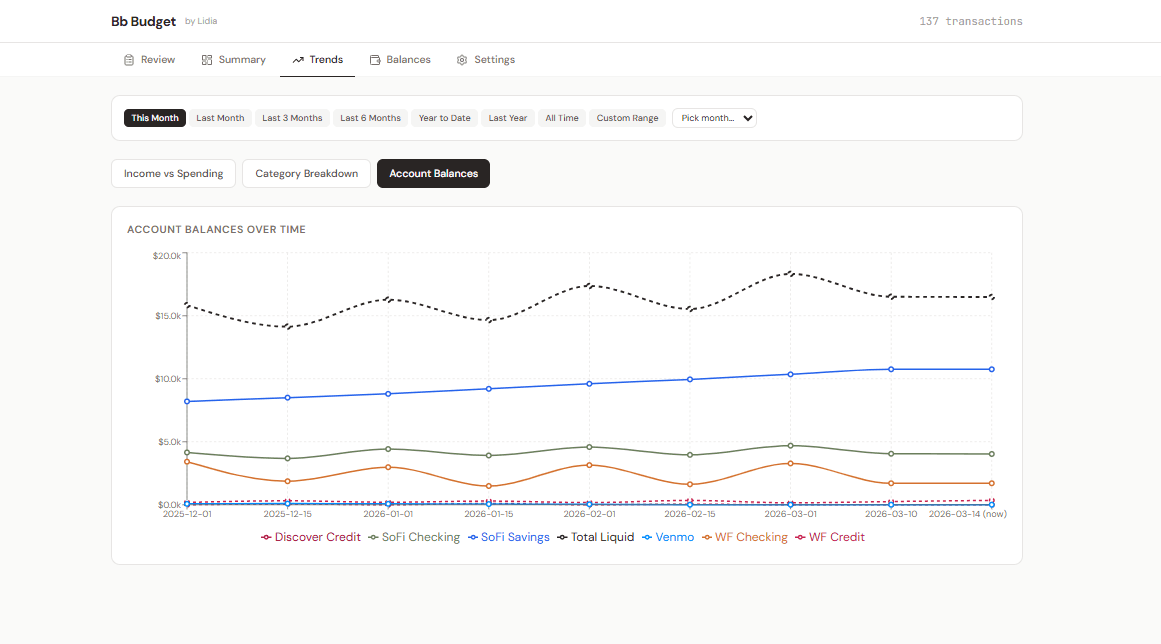Toggle SoFi Savings series in legend

point(515,538)
